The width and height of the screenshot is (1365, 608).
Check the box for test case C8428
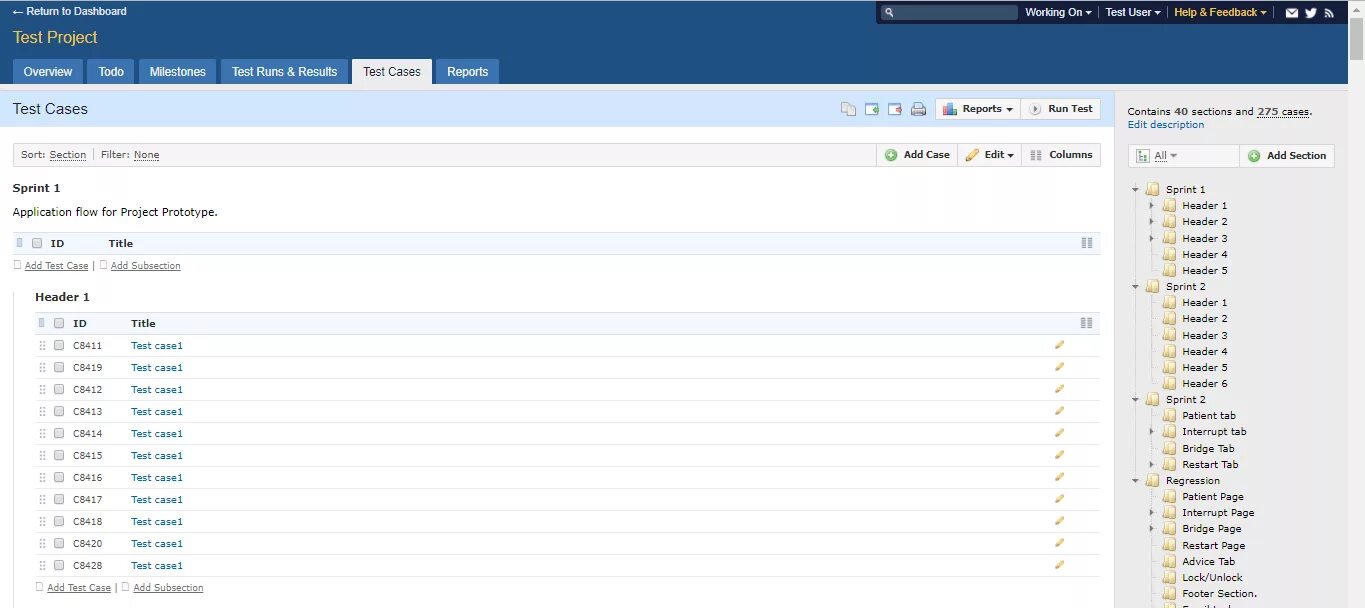pyautogui.click(x=59, y=565)
